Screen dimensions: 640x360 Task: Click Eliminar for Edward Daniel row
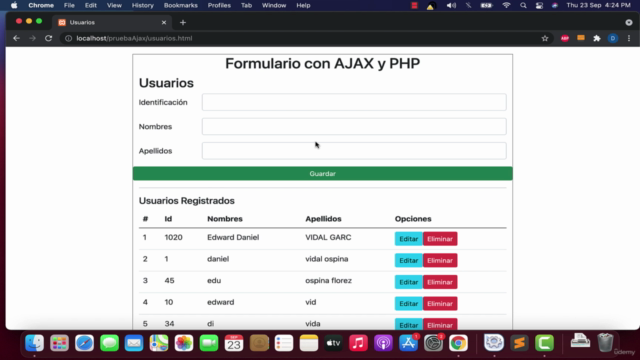pyautogui.click(x=440, y=239)
